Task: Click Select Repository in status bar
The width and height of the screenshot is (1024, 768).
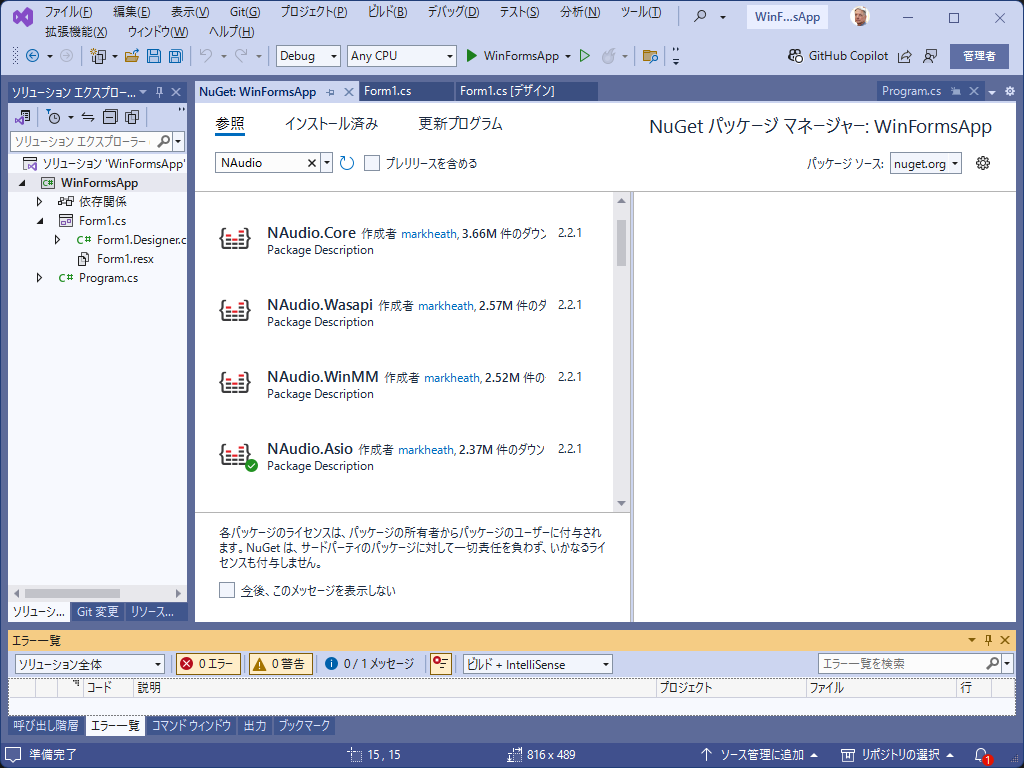Action: click(x=897, y=755)
